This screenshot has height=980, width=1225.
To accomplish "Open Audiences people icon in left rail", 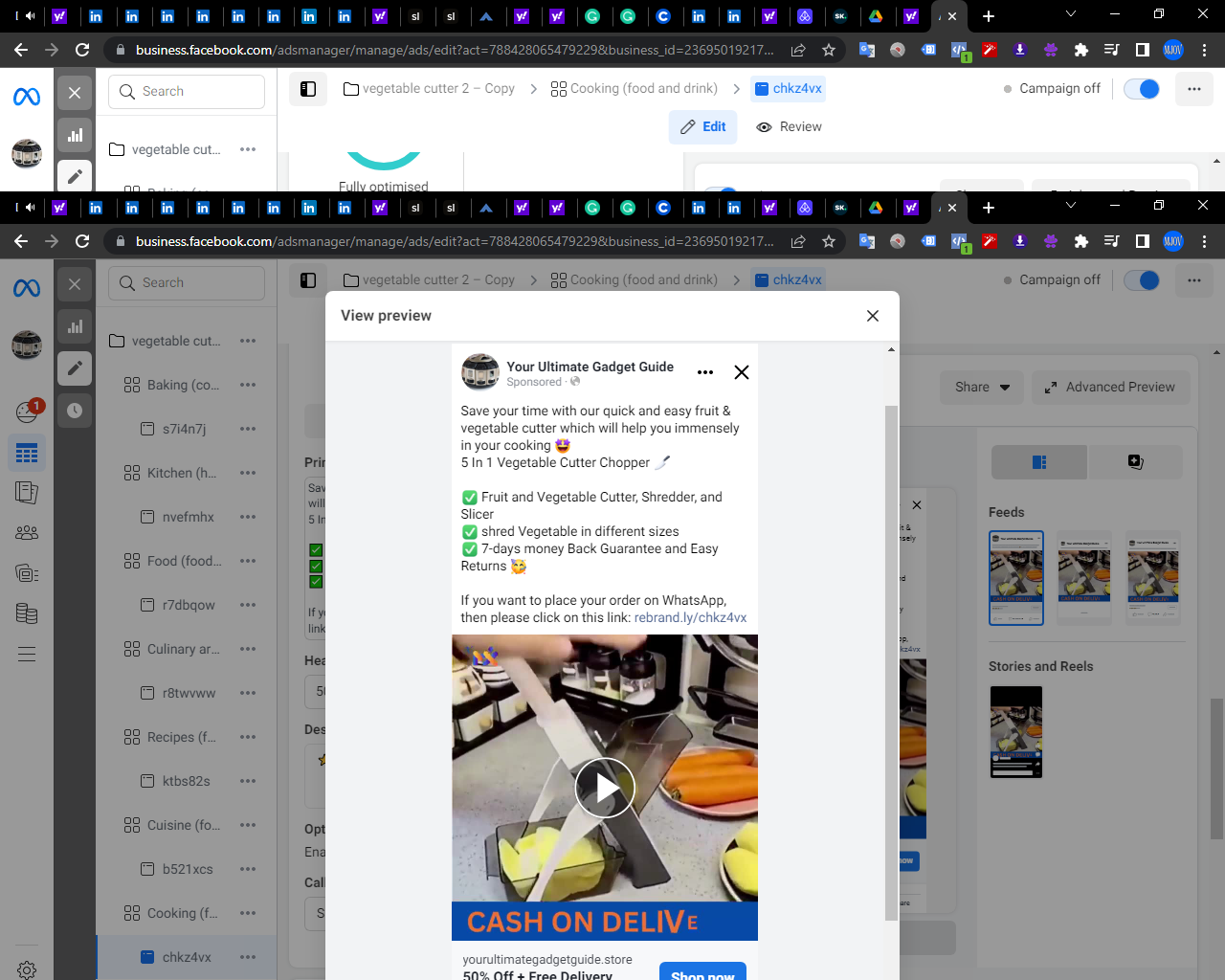I will 27,533.
